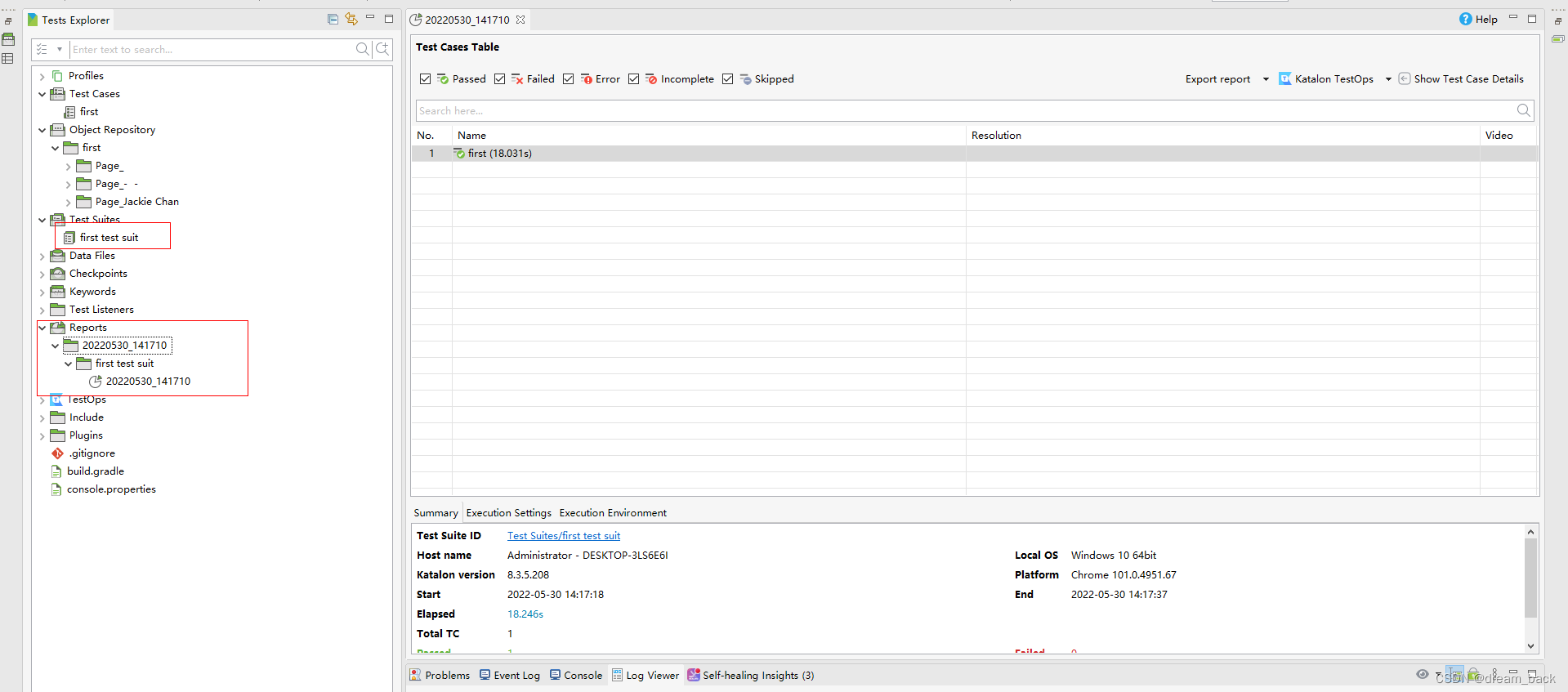Click the Export report button
The height and width of the screenshot is (692, 1568).
pos(1217,79)
